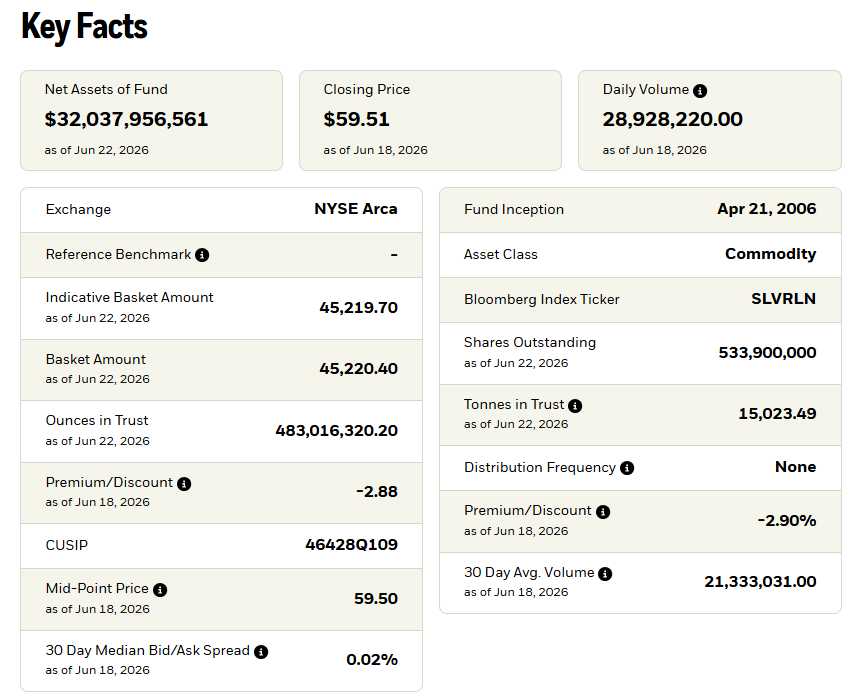Click the Closing Price $59.51 card
This screenshot has width=866, height=698.
(430, 120)
